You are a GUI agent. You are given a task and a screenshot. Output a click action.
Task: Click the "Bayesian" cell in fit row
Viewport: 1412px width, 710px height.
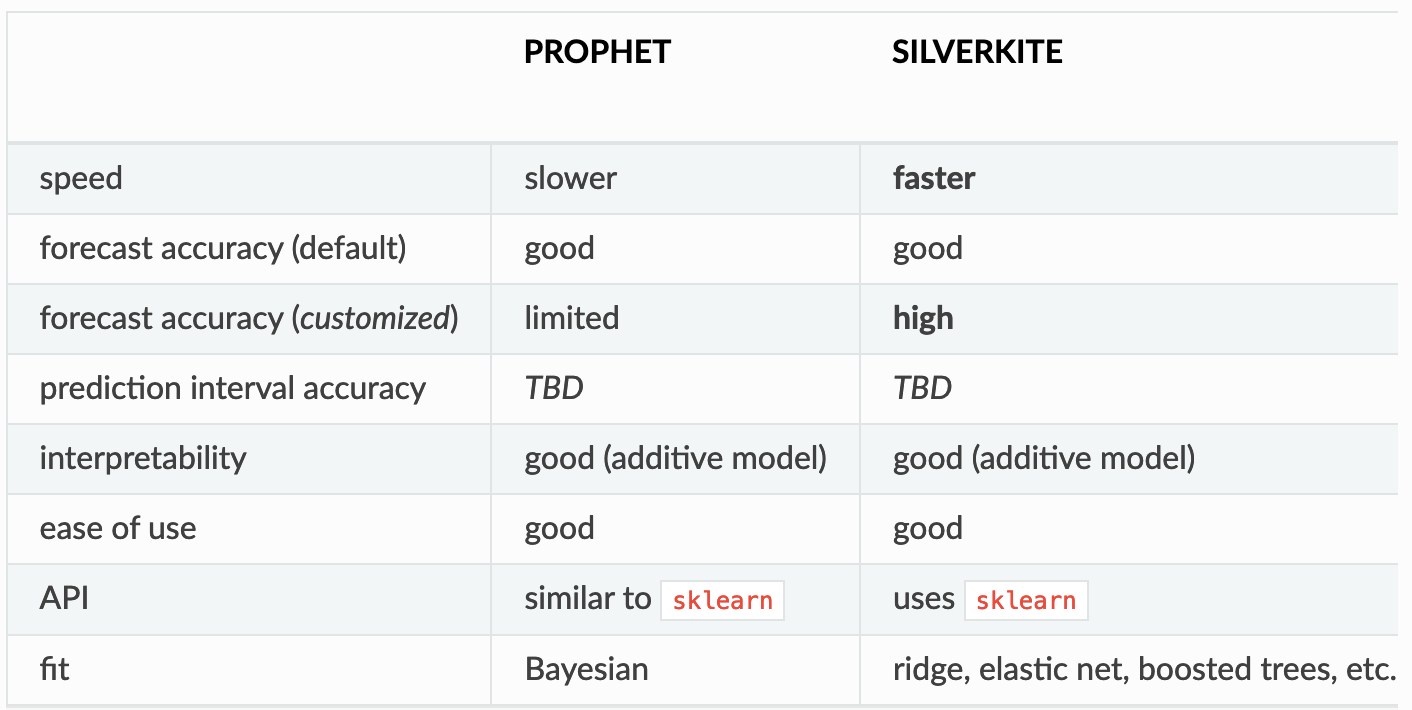(586, 669)
